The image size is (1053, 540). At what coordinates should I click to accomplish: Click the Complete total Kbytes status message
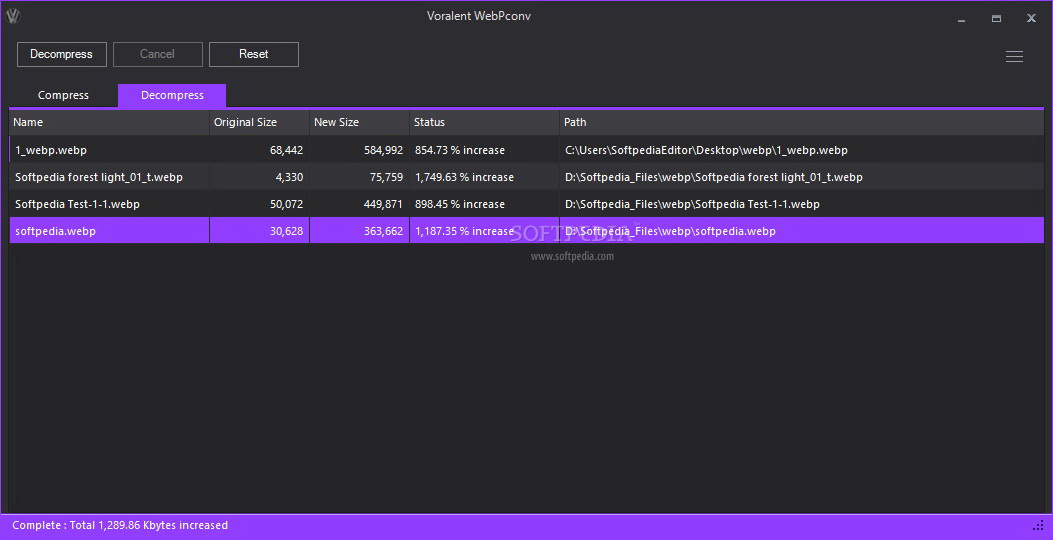click(x=120, y=525)
